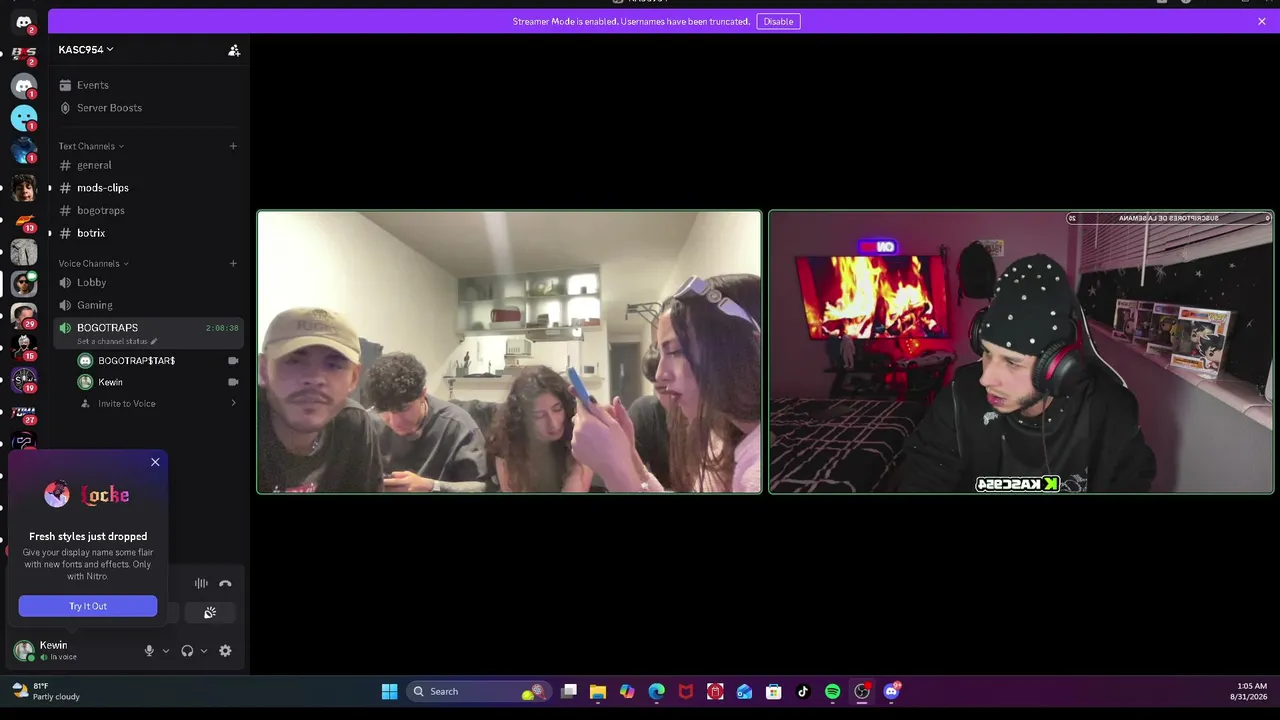Open the weather widget showing 81°F
The height and width of the screenshot is (720, 1280).
point(46,691)
